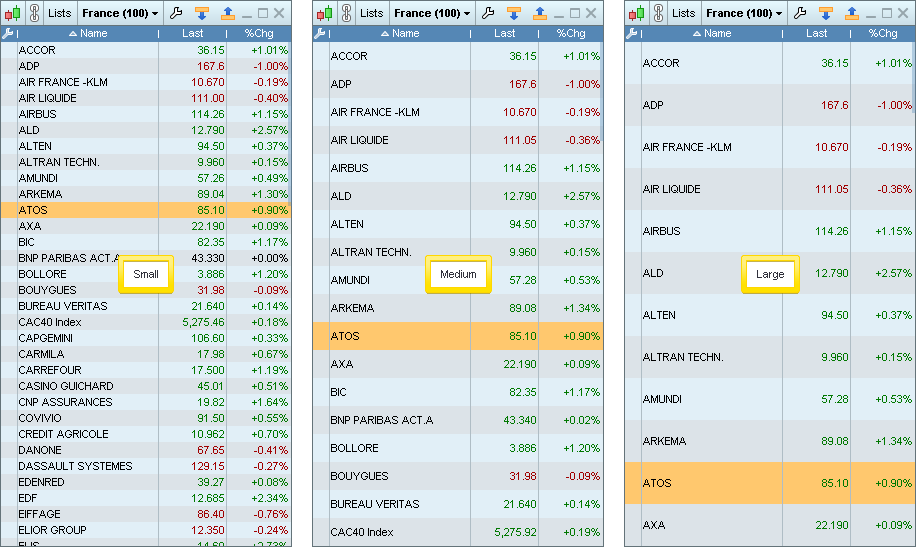The width and height of the screenshot is (916, 547).
Task: Click column wrench icon in Large panel header
Action: tap(632, 33)
